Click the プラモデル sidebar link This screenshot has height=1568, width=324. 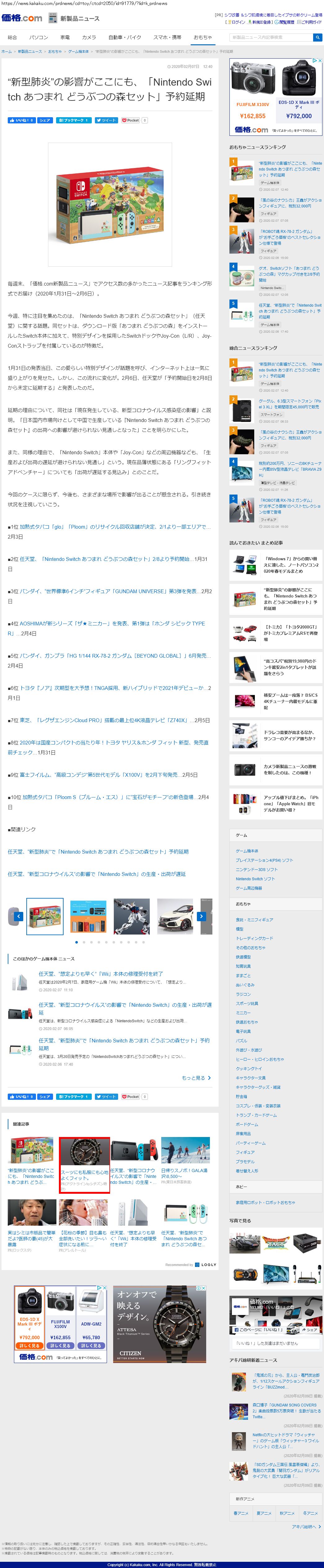[245, 1162]
